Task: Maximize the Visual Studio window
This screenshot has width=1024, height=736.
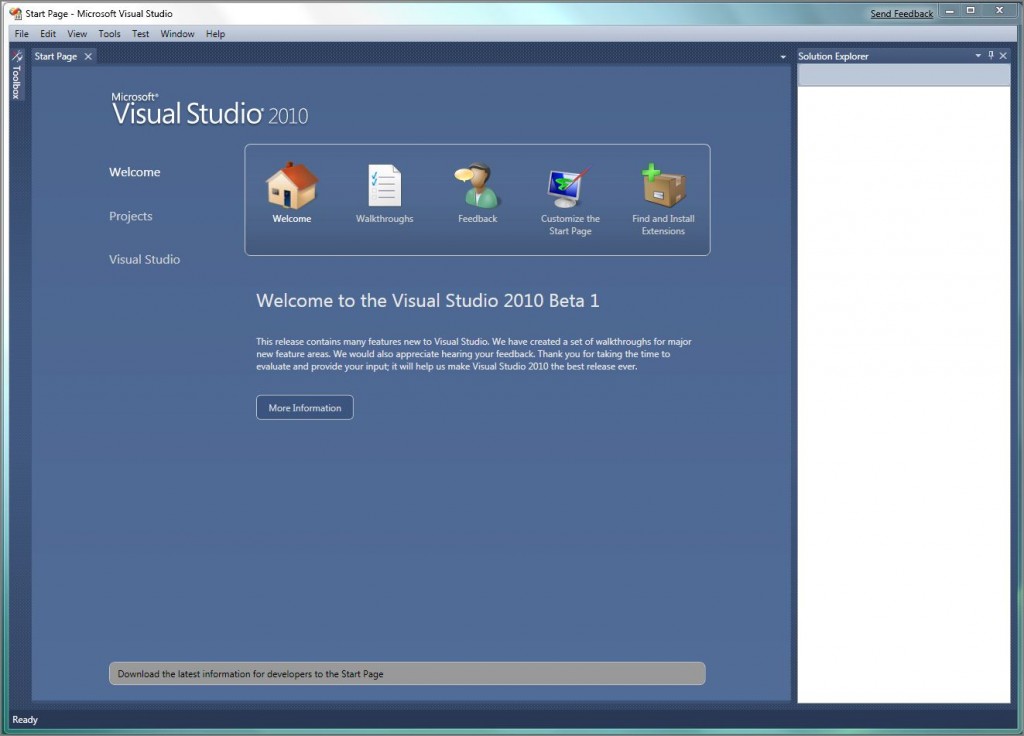Action: pos(971,11)
